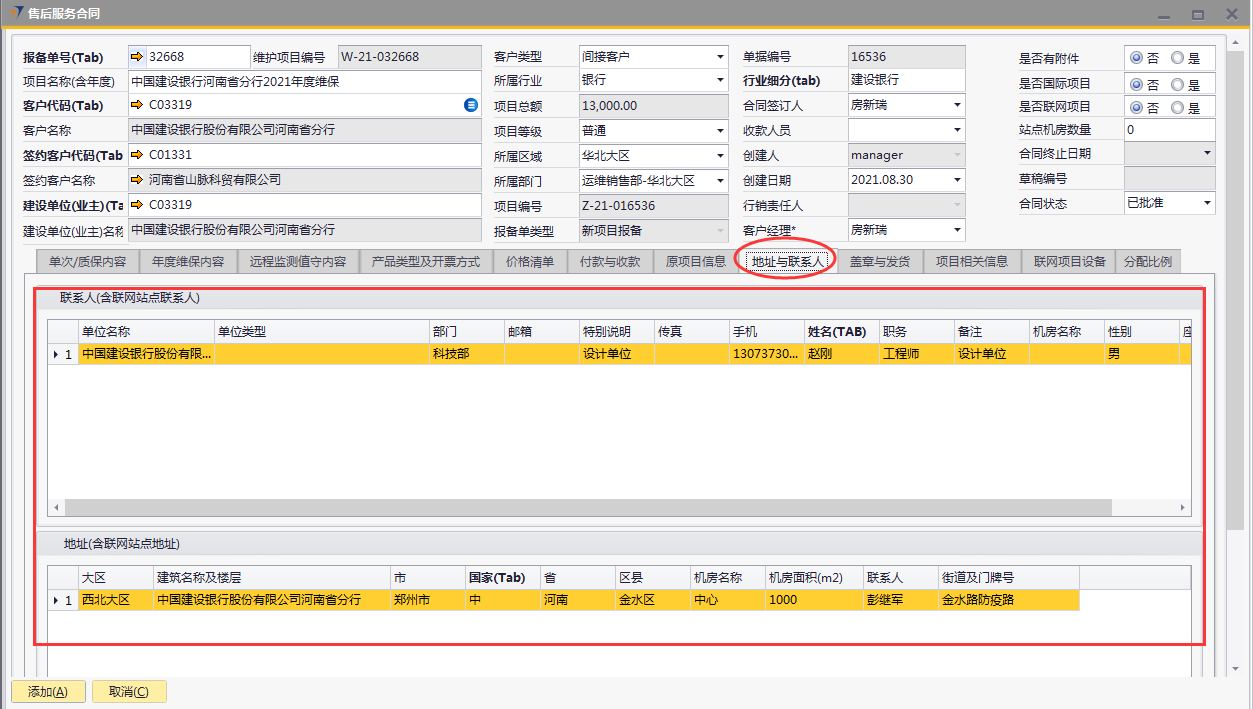Click the link arrow beside 报备单号 32668
The height and width of the screenshot is (709, 1253).
(138, 57)
